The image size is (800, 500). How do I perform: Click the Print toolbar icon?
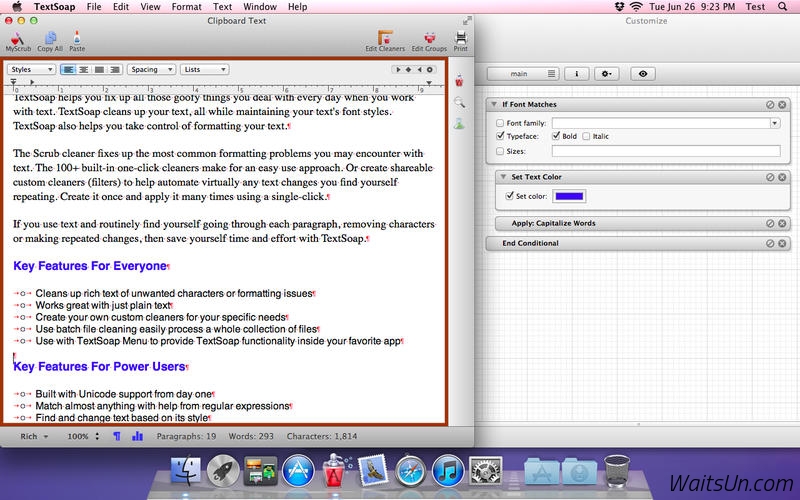pyautogui.click(x=461, y=41)
